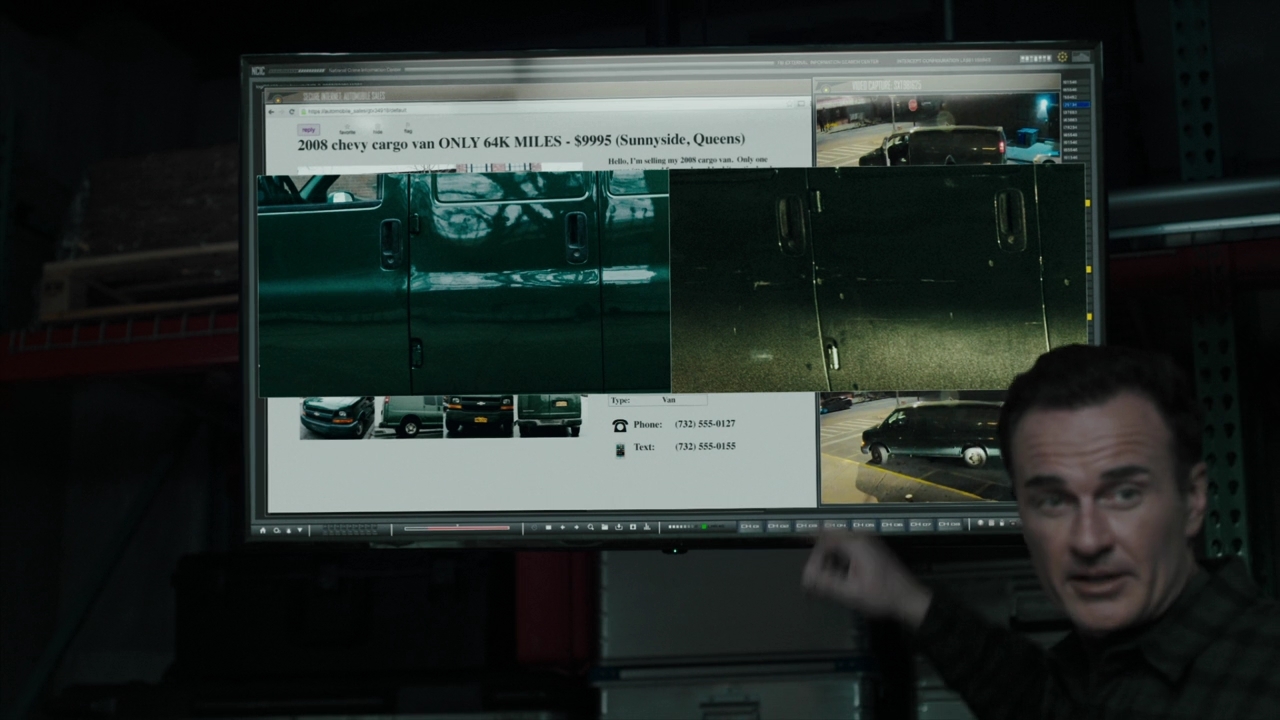The width and height of the screenshot is (1280, 720).
Task: Select the first channel tab in bottom bar
Action: click(750, 526)
